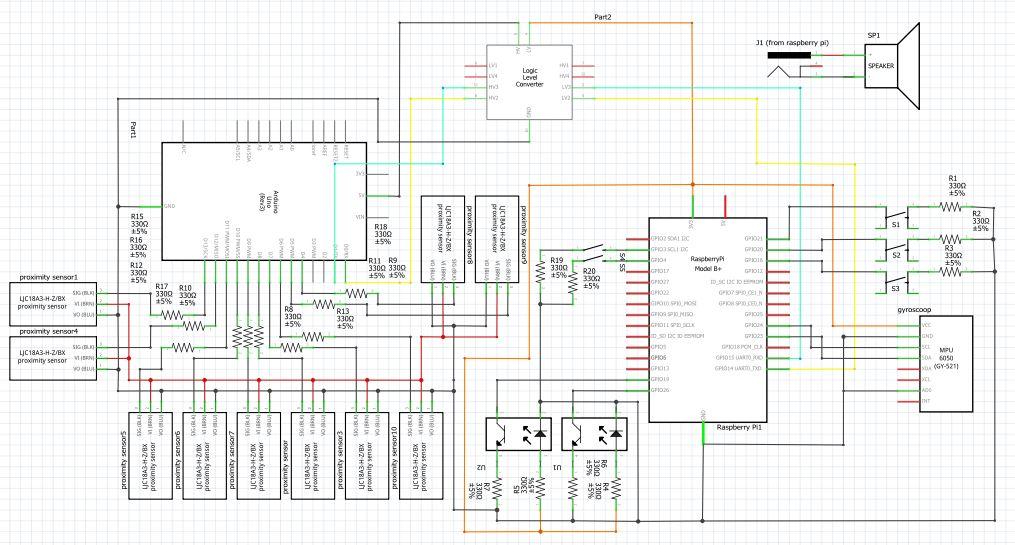Select the proximity sensor4 block
This screenshot has height=545, width=1015.
tap(56, 357)
